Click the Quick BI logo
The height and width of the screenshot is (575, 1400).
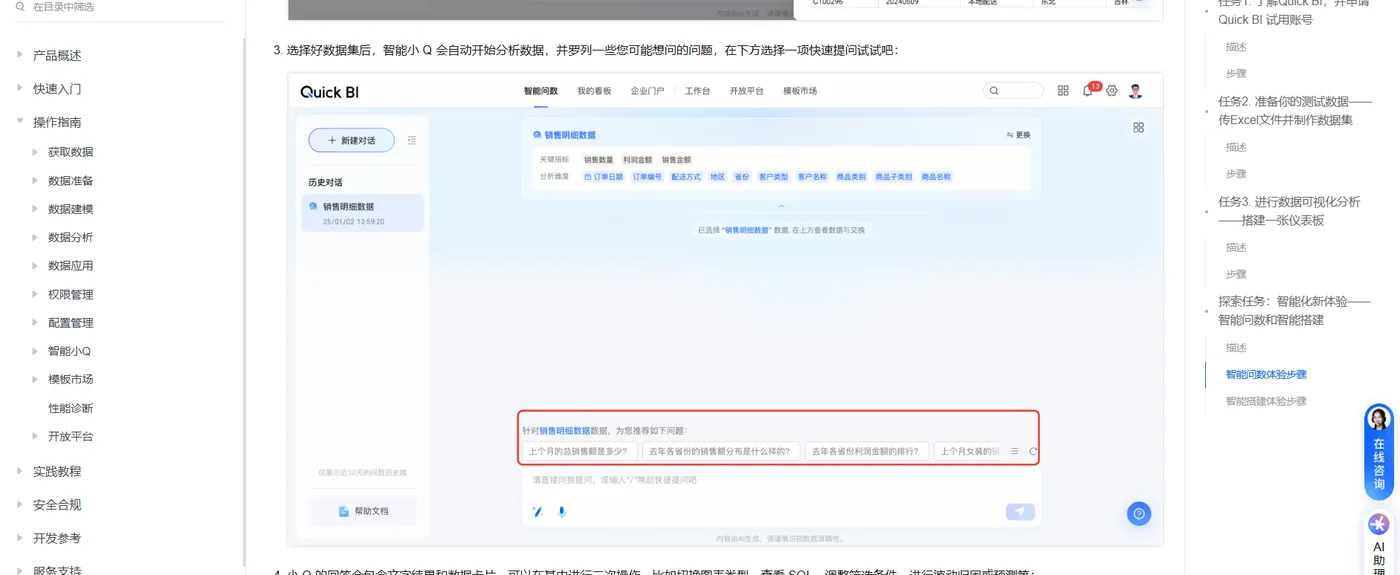[329, 92]
